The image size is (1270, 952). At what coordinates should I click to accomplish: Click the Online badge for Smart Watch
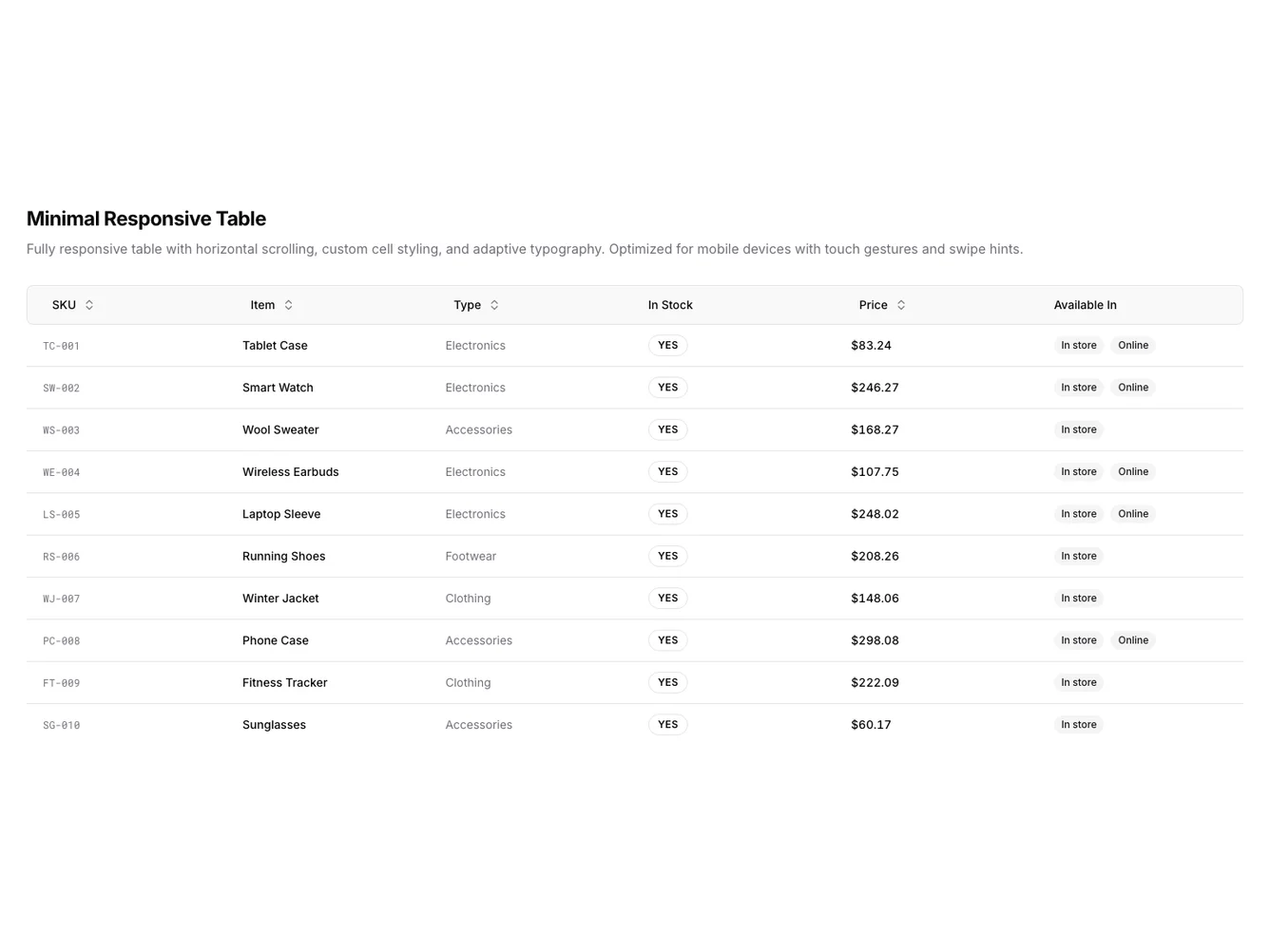pyautogui.click(x=1133, y=387)
